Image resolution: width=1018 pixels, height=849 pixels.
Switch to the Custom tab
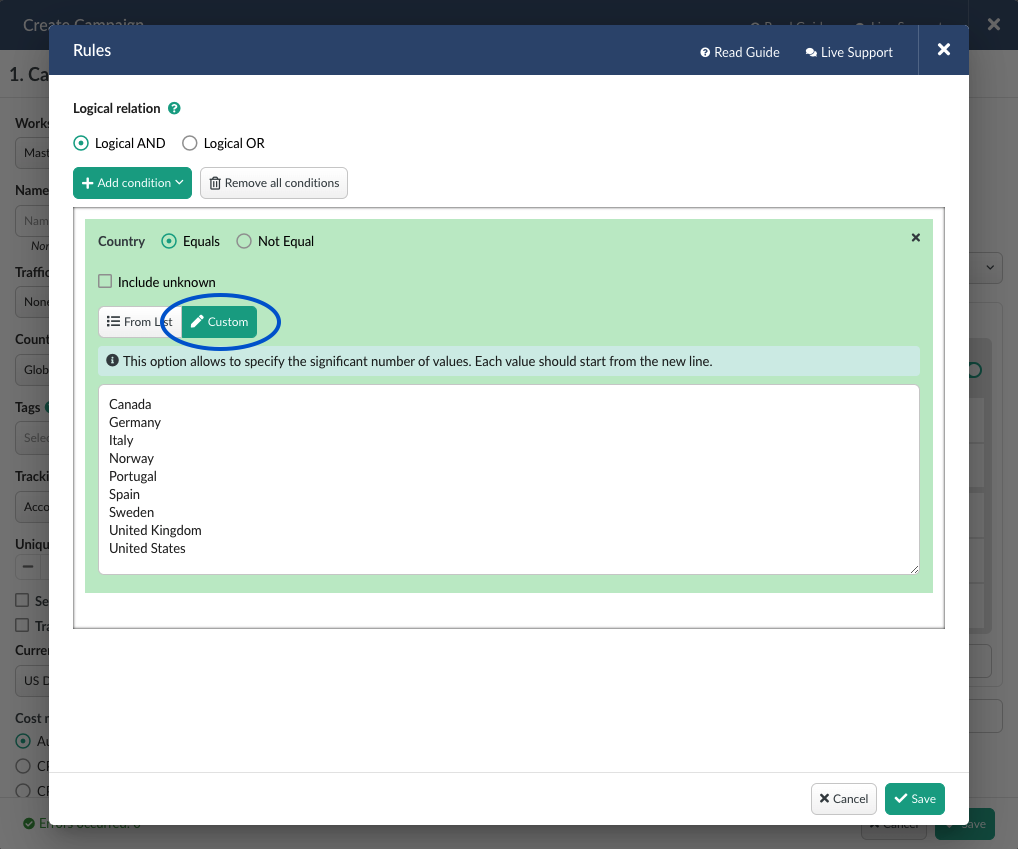click(219, 322)
